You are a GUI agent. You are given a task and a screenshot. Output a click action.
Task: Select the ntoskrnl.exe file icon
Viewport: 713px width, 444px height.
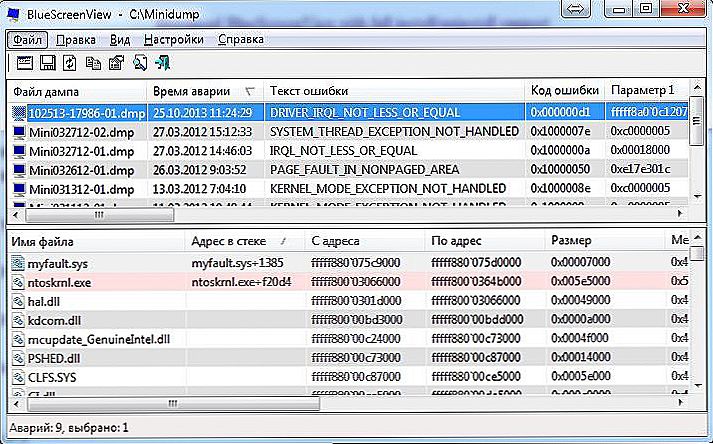click(x=18, y=282)
